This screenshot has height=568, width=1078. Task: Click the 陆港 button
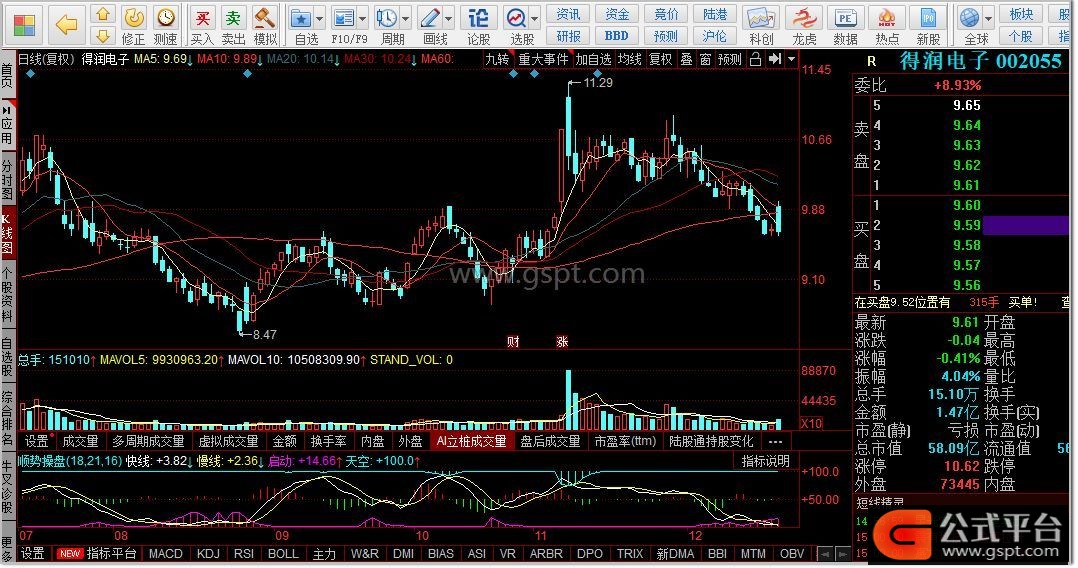(x=715, y=14)
